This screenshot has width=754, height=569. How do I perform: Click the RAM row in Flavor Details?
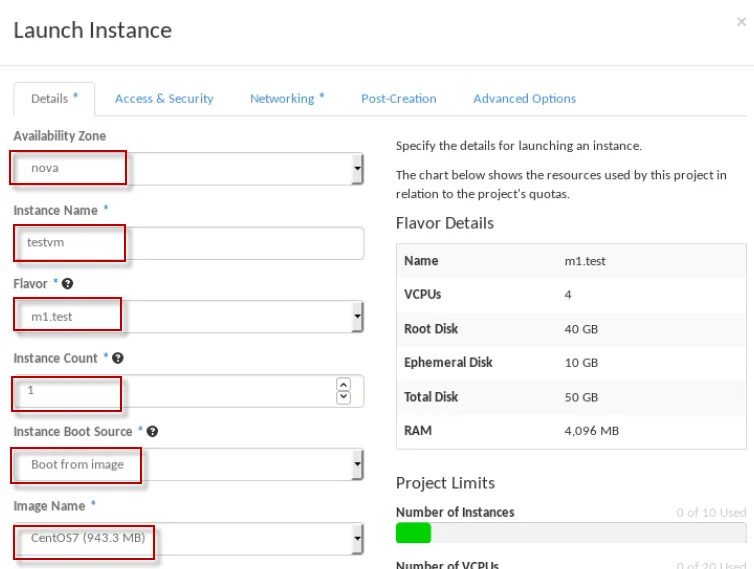tap(570, 431)
